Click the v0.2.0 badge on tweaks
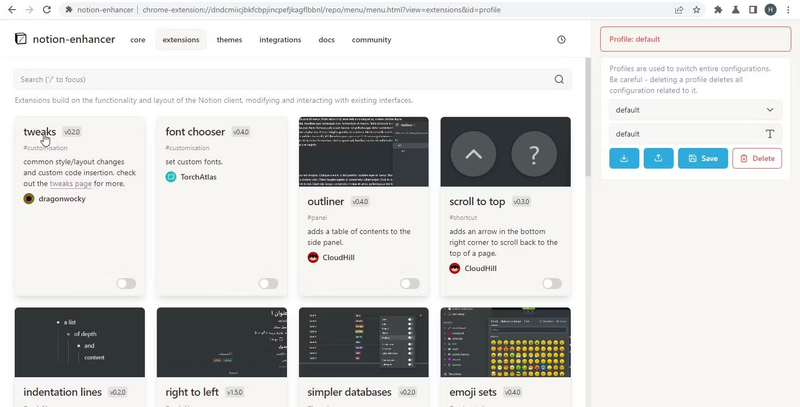The width and height of the screenshot is (800, 407). point(72,132)
